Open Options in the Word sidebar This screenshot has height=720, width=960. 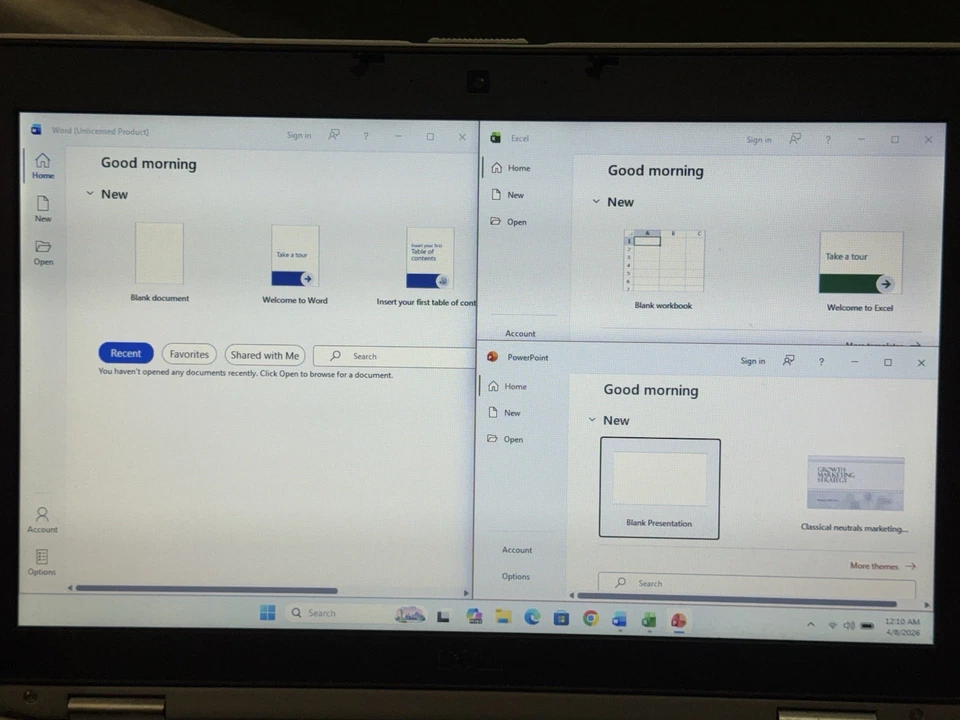[x=42, y=561]
